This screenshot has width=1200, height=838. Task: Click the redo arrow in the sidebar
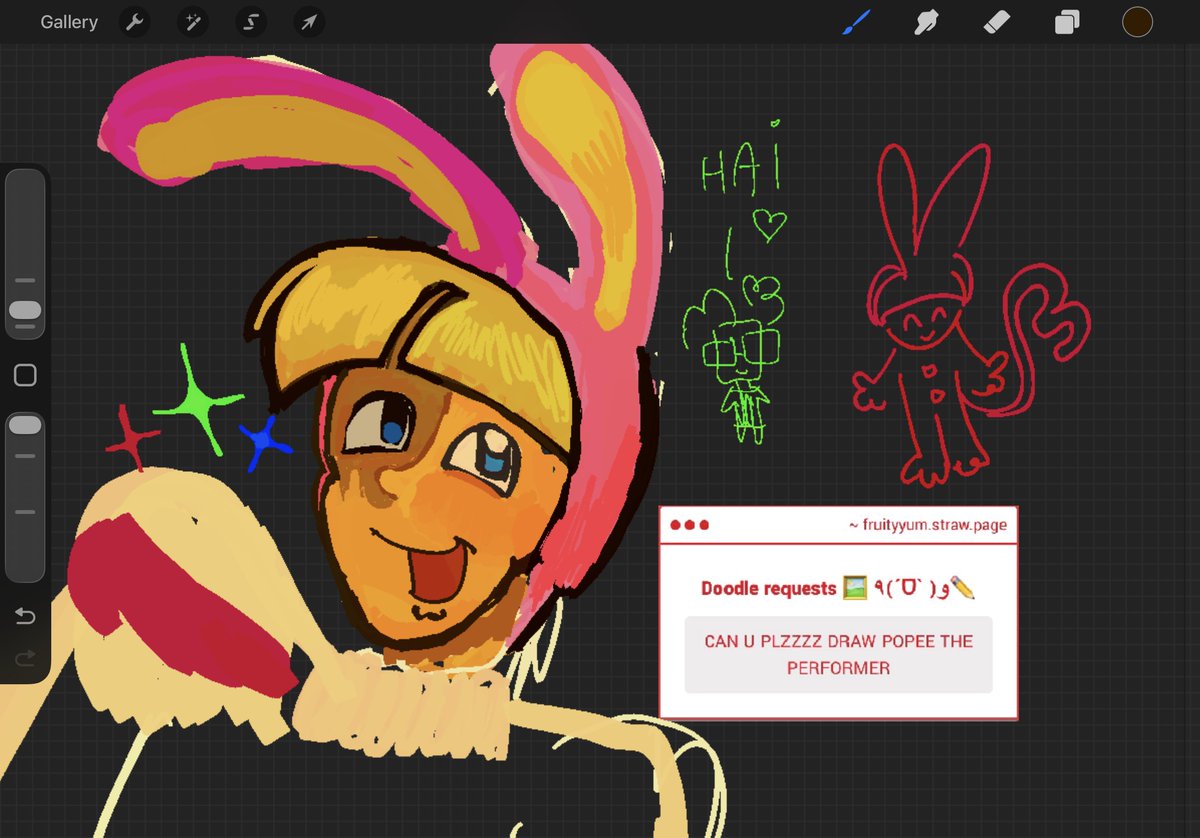(x=25, y=657)
